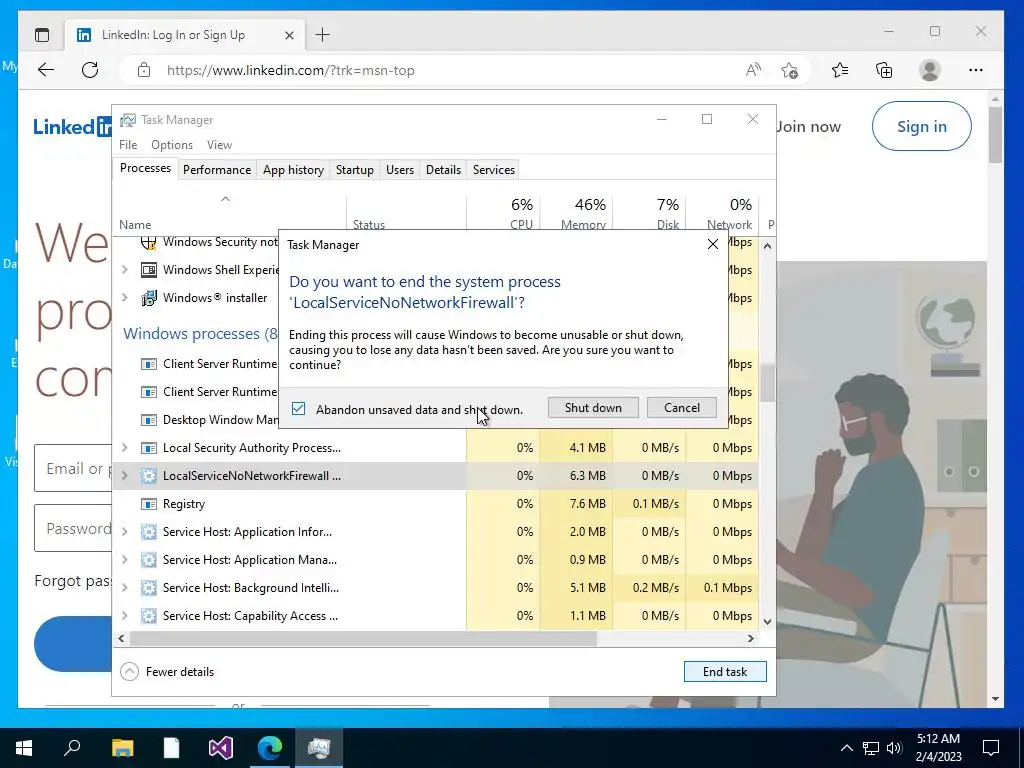Open the notification center icon

point(991,748)
